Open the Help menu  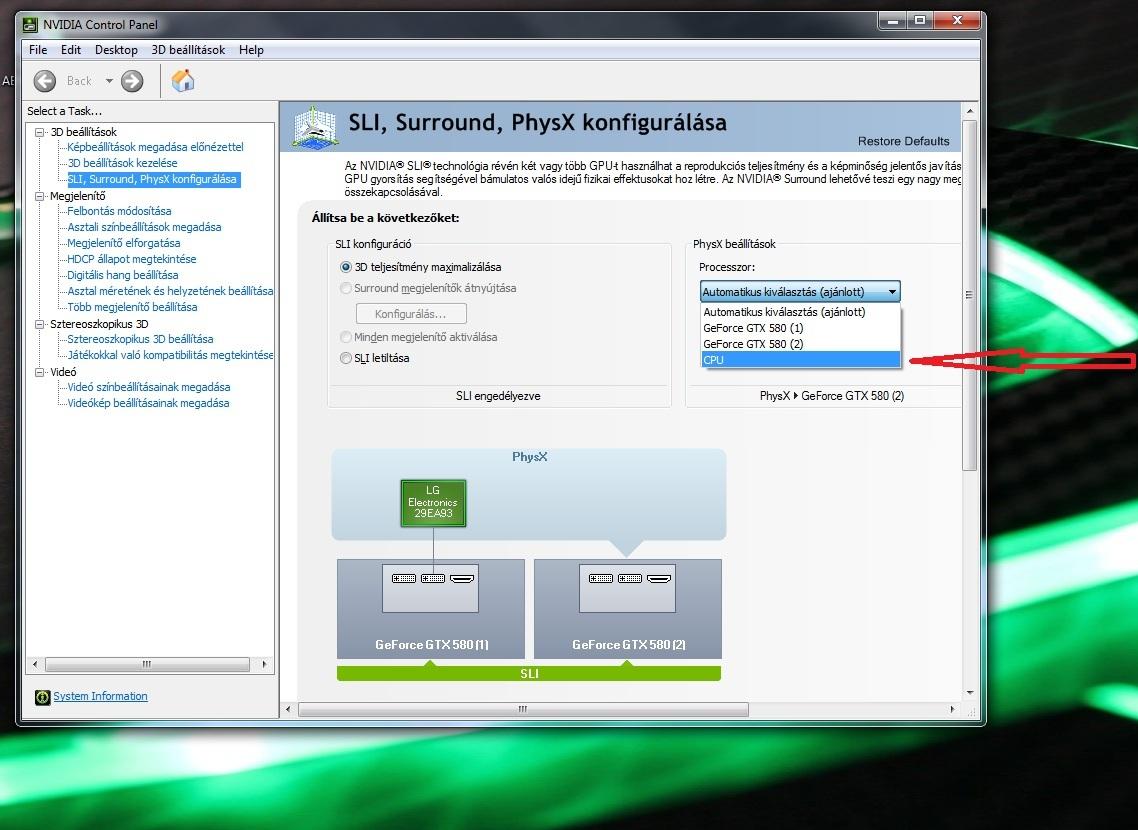pyautogui.click(x=251, y=50)
